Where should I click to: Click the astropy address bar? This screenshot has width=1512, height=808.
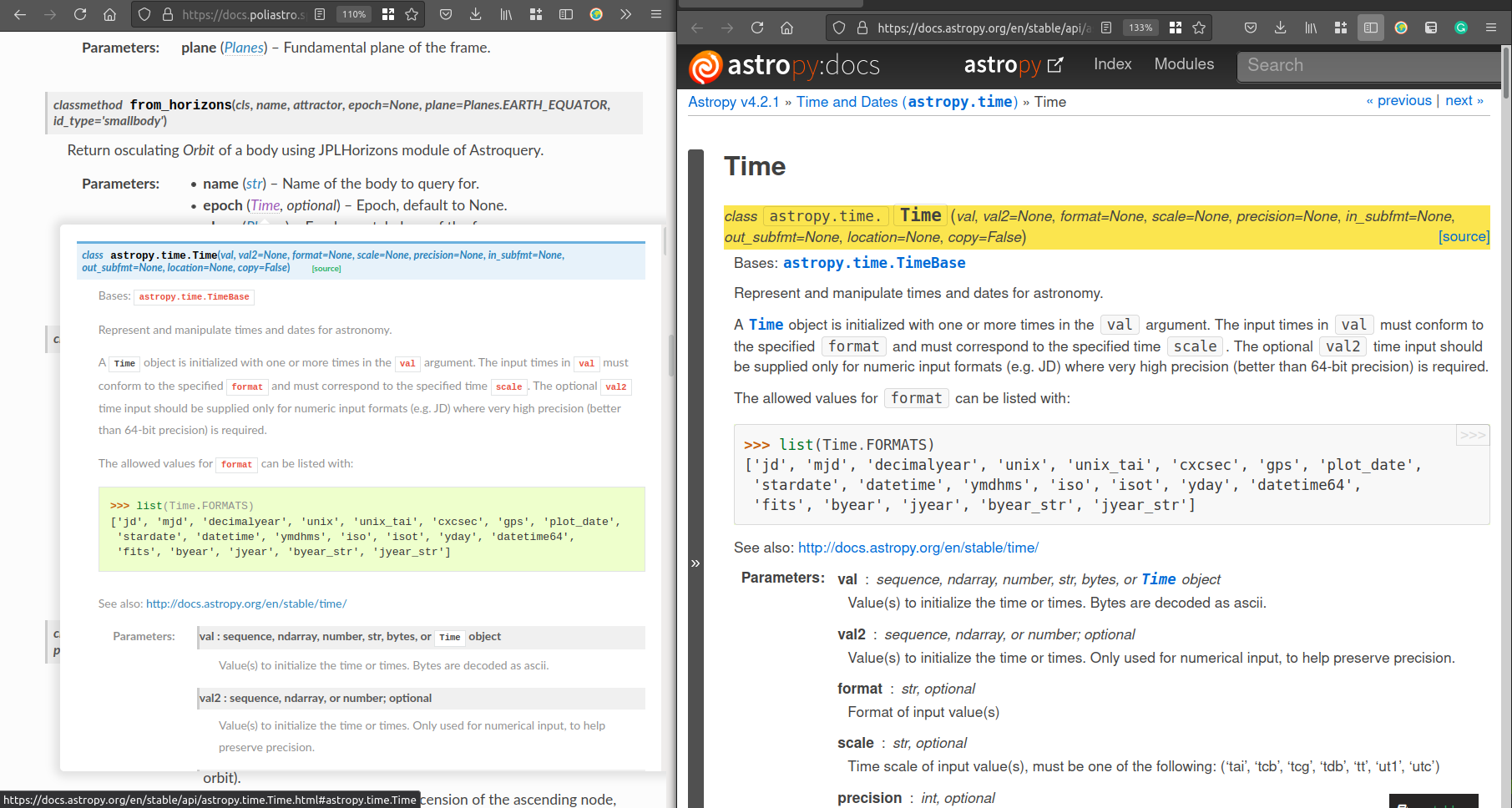click(x=984, y=28)
